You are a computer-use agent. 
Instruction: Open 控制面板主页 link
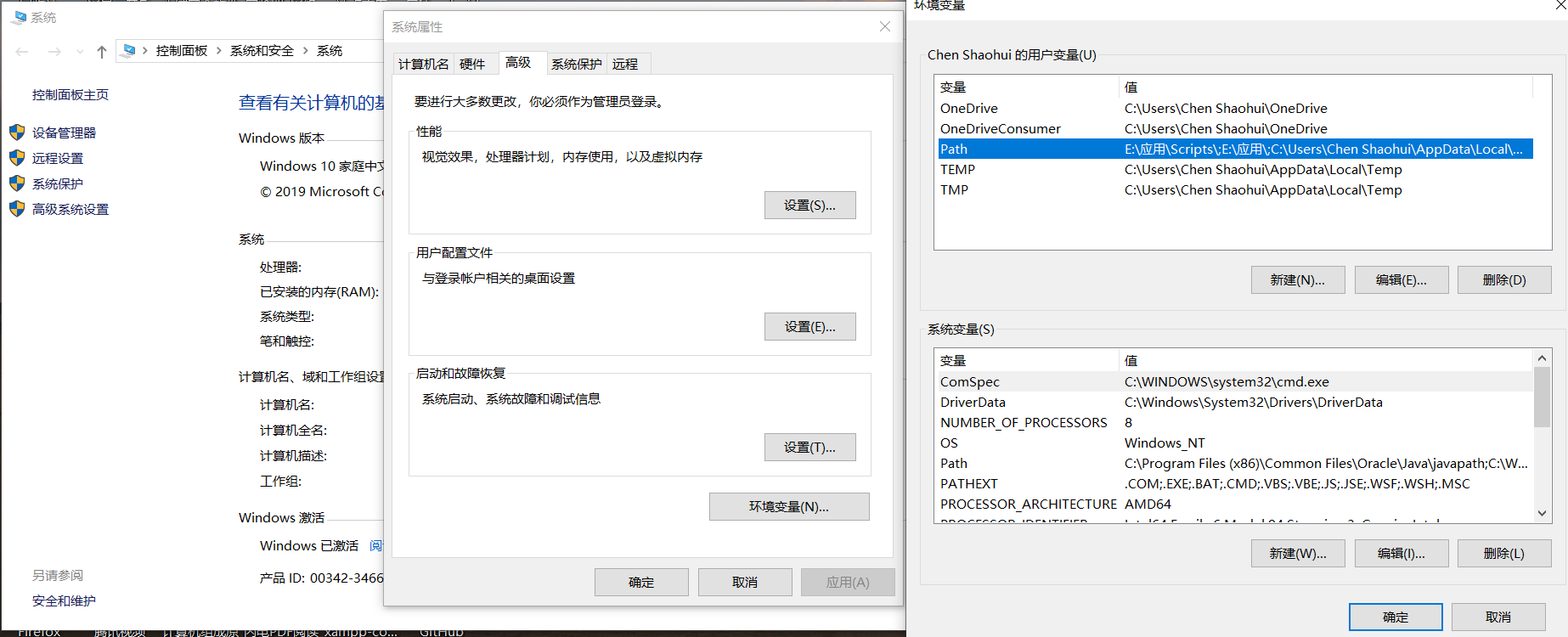[71, 94]
